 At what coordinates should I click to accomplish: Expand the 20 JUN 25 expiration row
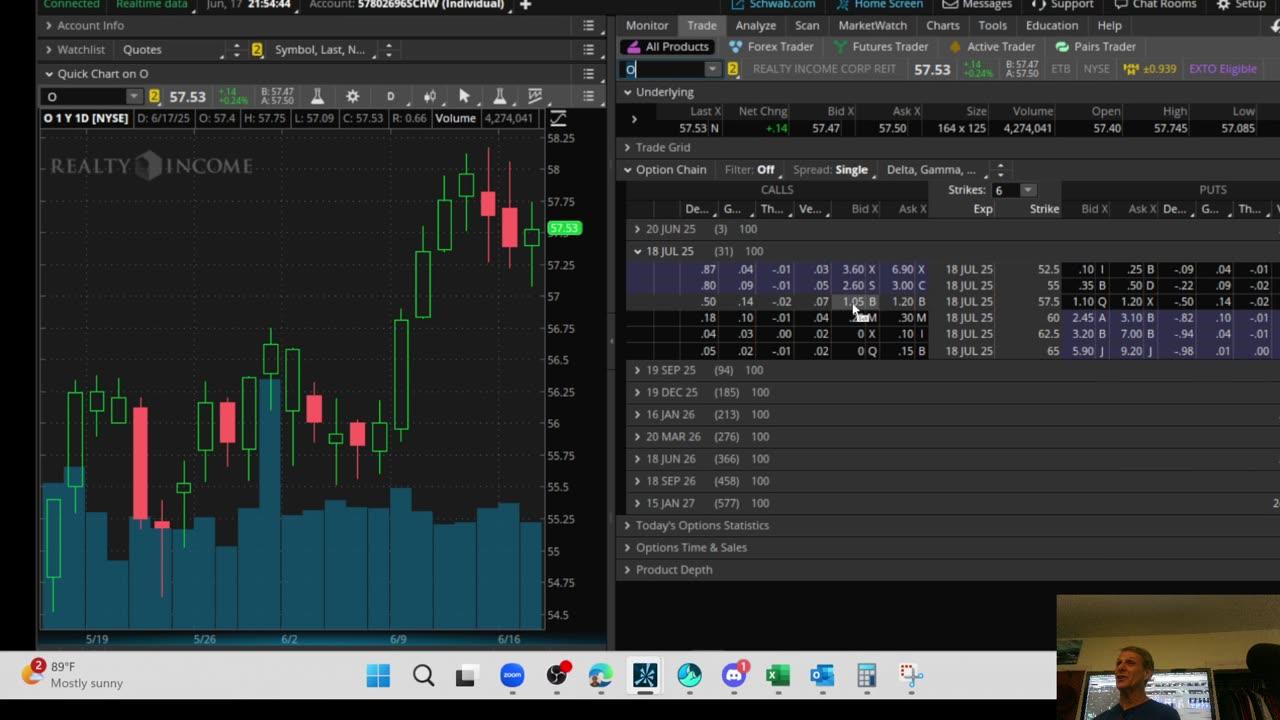click(x=637, y=229)
